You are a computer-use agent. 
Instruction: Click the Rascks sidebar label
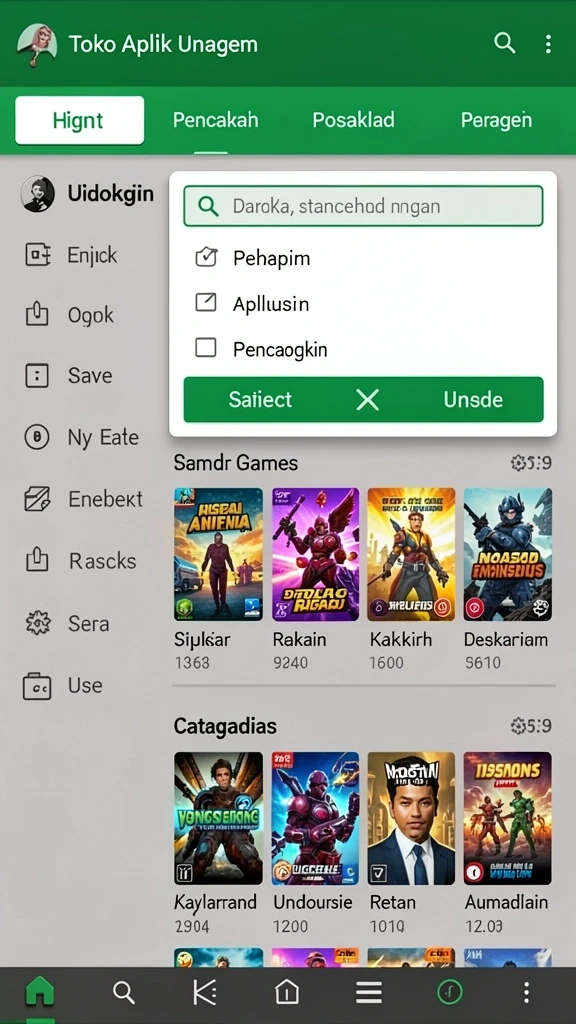(x=103, y=560)
